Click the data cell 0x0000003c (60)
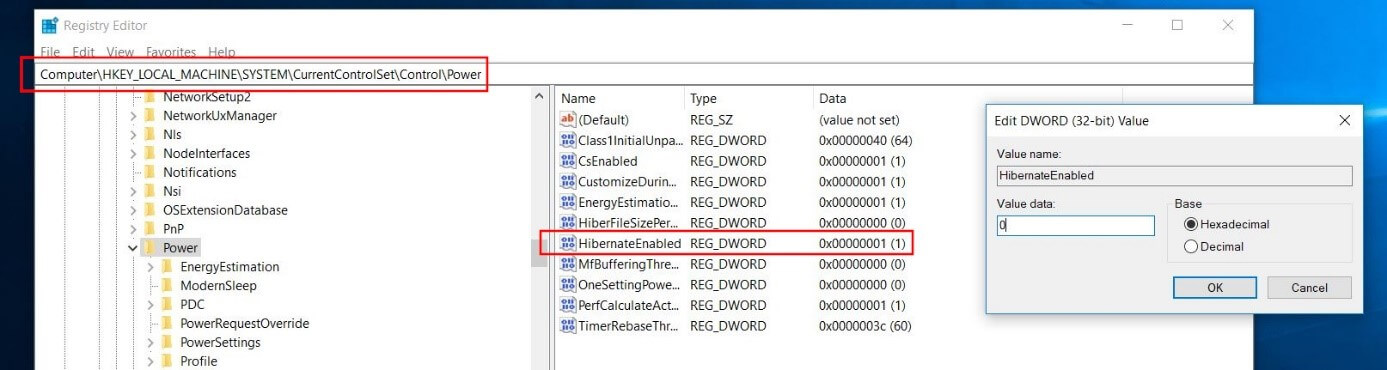 pyautogui.click(x=865, y=325)
